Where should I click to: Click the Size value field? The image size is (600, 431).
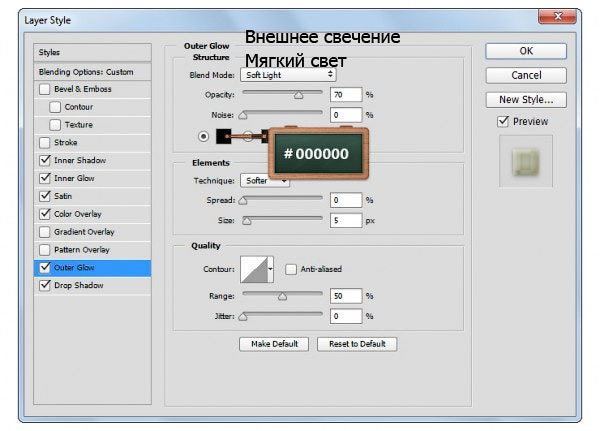[346, 220]
